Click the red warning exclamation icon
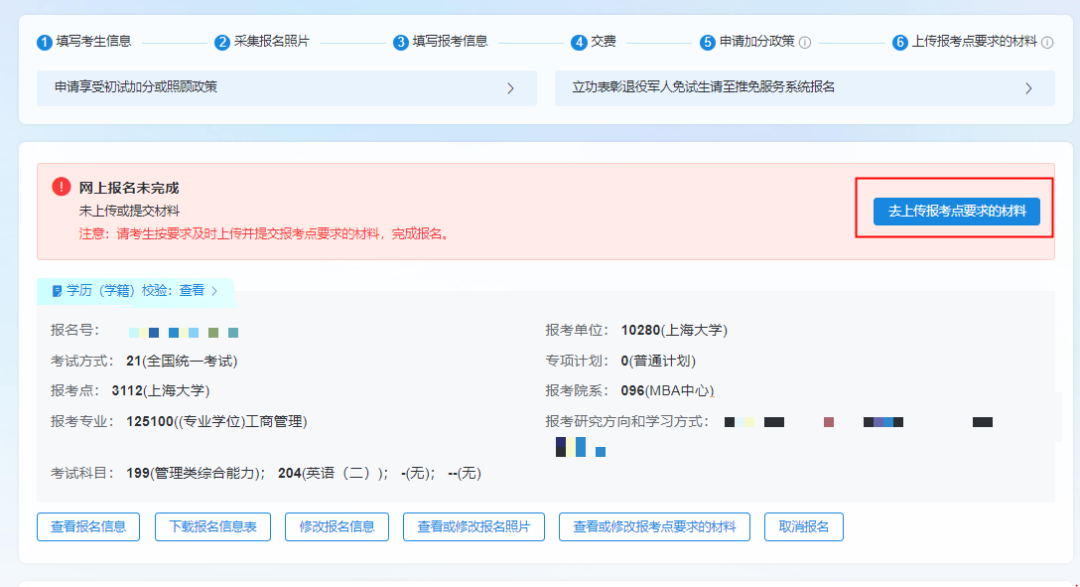The image size is (1080, 587). tap(61, 187)
